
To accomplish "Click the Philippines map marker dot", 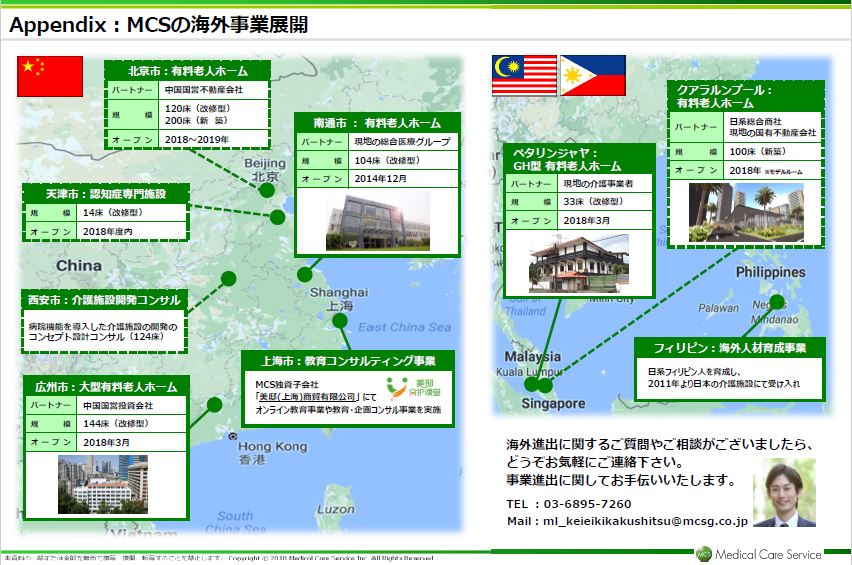I will coord(778,302).
